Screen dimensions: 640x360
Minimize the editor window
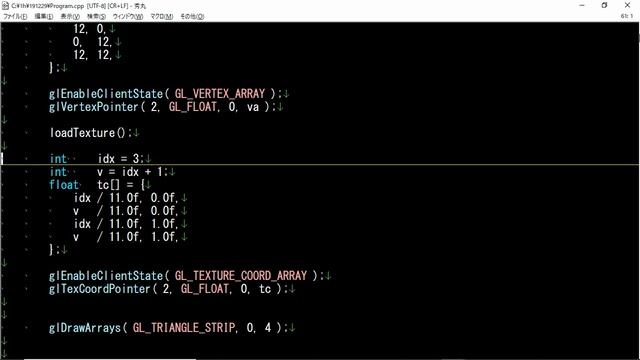pos(582,5)
